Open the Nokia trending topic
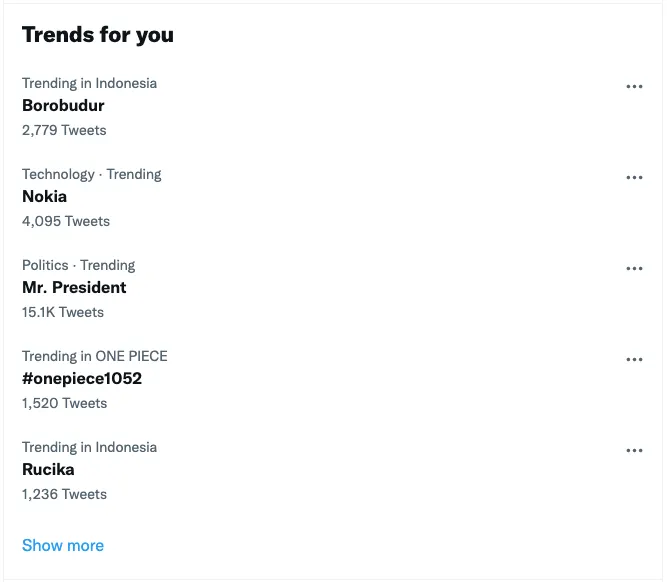This screenshot has height=582, width=667. 44,197
